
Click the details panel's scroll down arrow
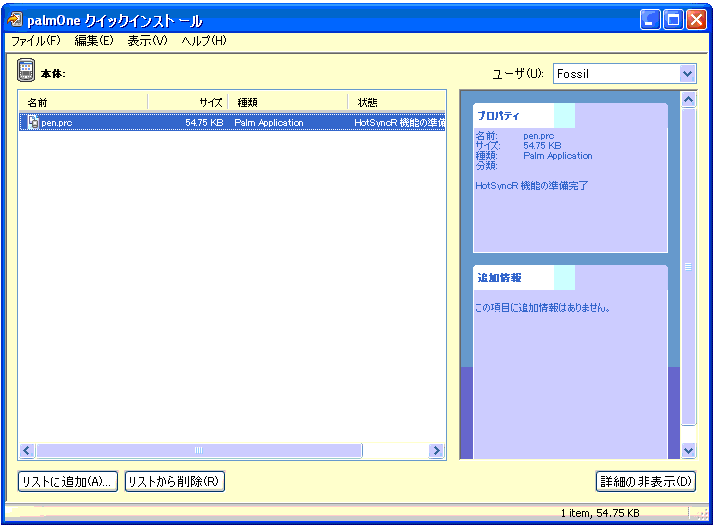pyautogui.click(x=688, y=451)
